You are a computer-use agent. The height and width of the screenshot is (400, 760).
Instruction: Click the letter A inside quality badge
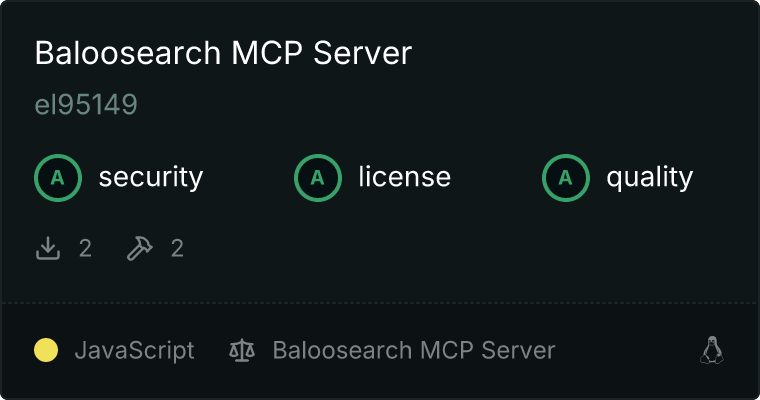coord(566,178)
